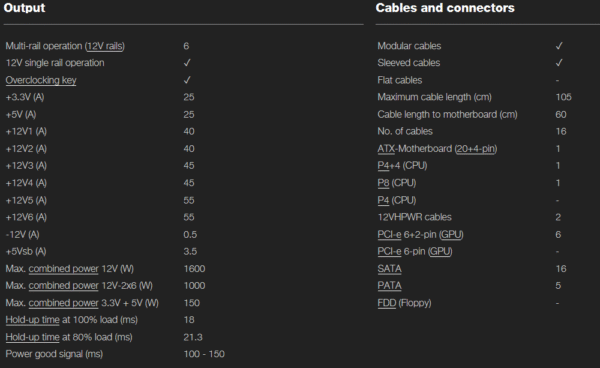
Task: Click 'combined power' link in 12V row
Action: click(x=64, y=269)
